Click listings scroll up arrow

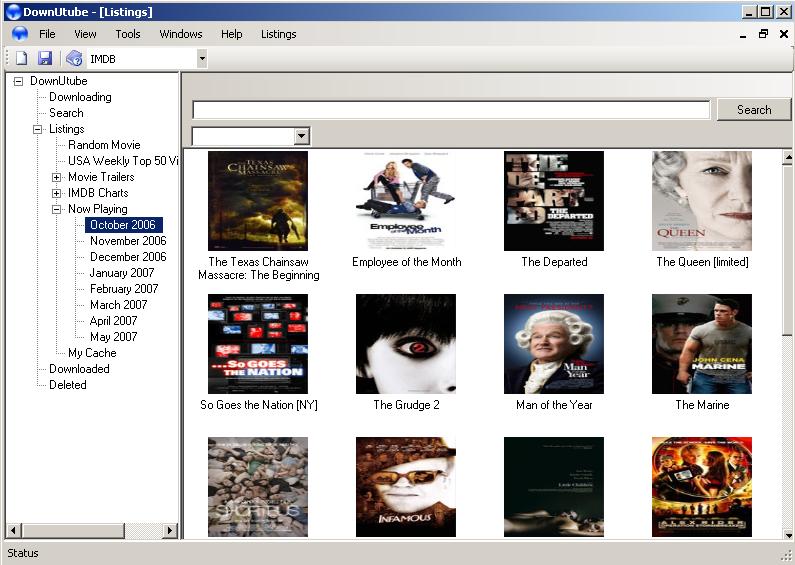787,158
